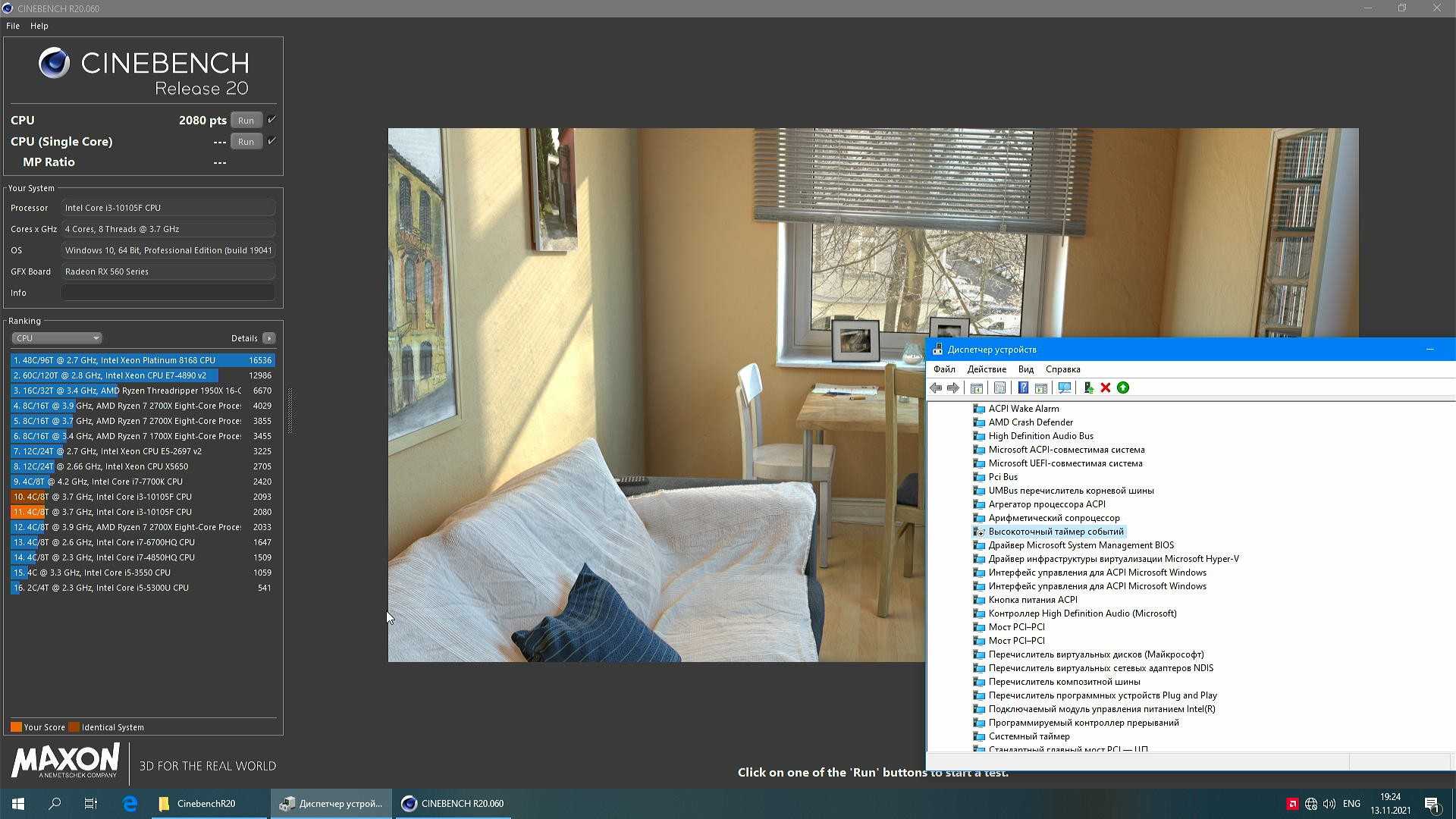Open the Вид menu in Device Manager

click(1025, 369)
